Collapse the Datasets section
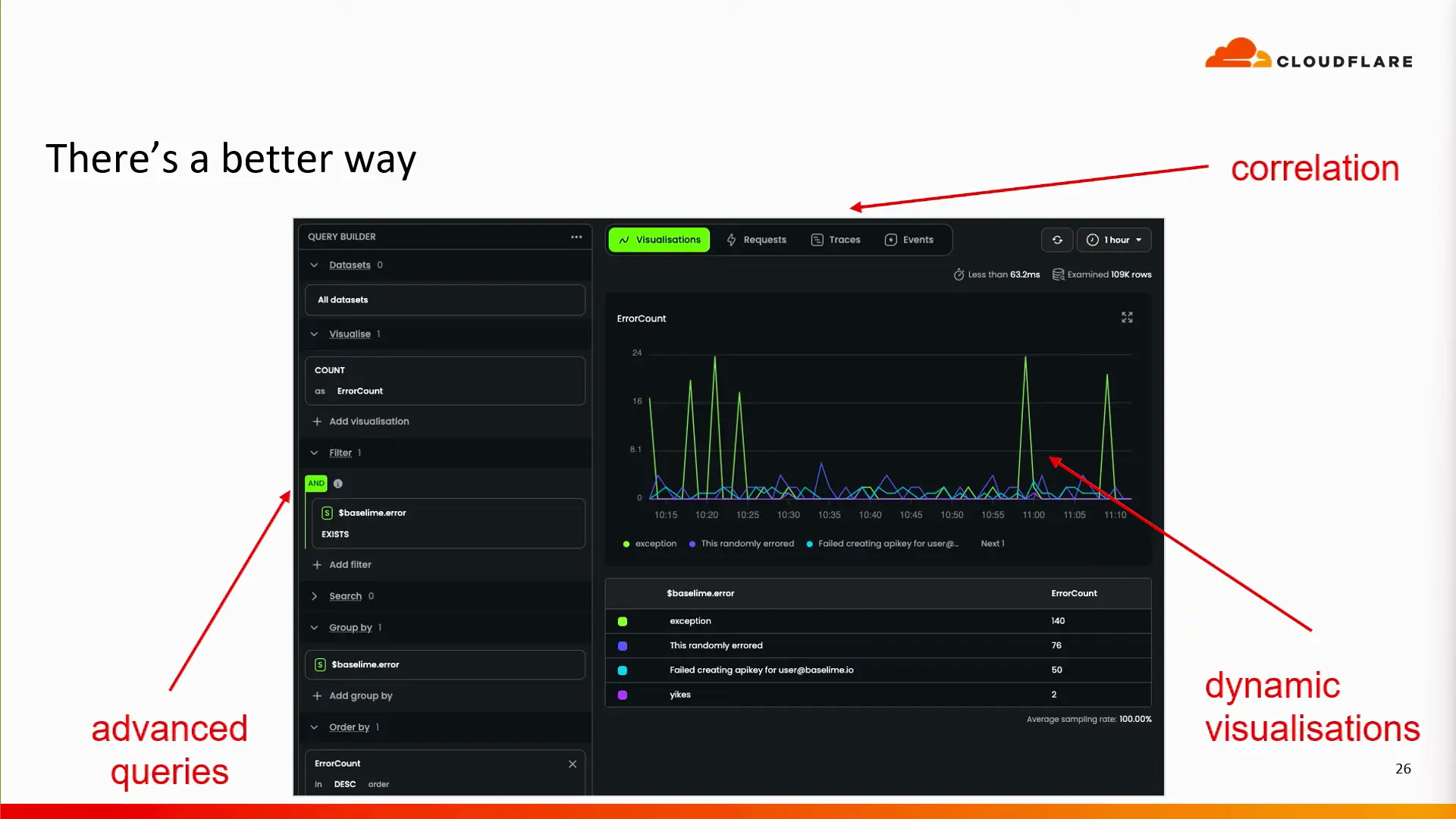The width and height of the screenshot is (1456, 819). pyautogui.click(x=314, y=265)
